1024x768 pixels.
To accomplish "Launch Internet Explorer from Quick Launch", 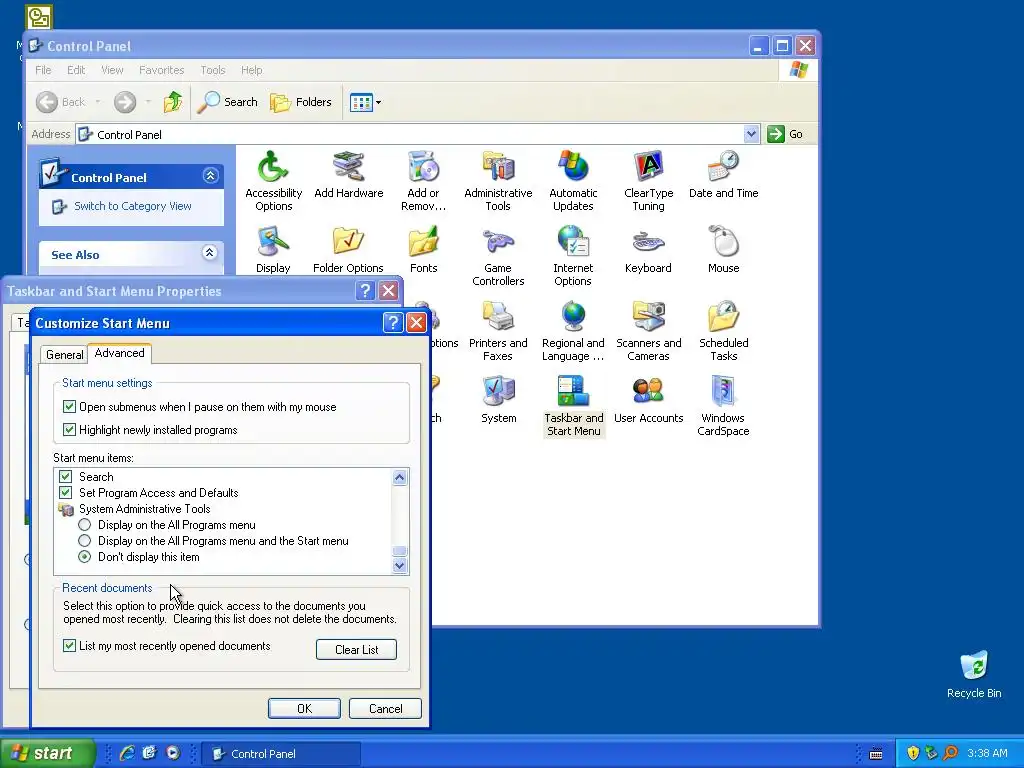I will [x=127, y=753].
